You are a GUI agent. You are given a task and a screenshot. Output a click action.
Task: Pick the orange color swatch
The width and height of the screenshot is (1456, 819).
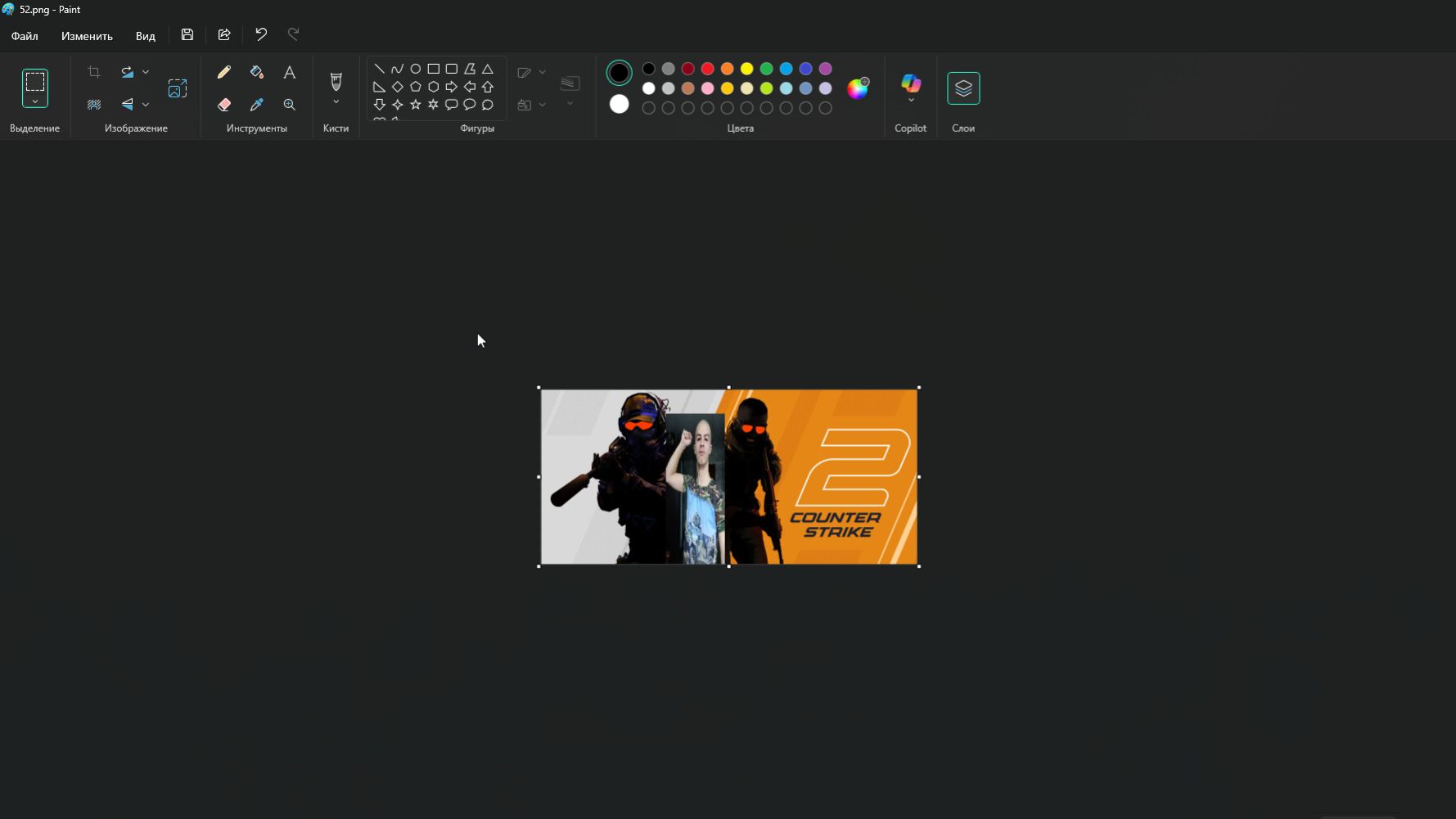727,69
